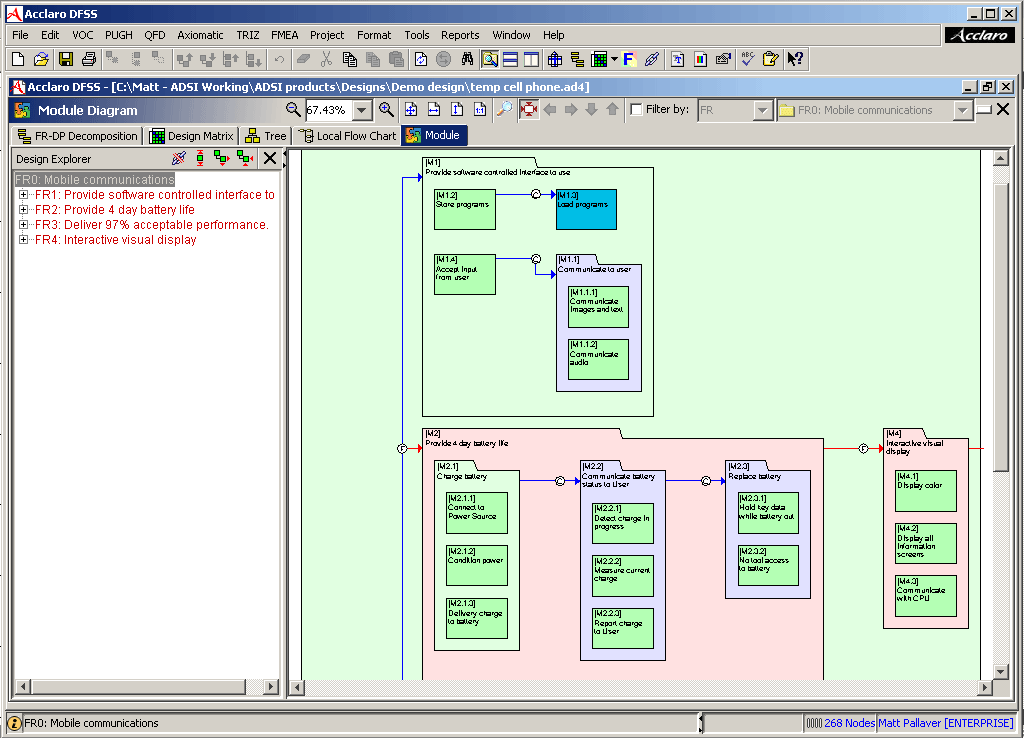Zoom in with the plus magnifier
This screenshot has height=738, width=1024.
[386, 110]
